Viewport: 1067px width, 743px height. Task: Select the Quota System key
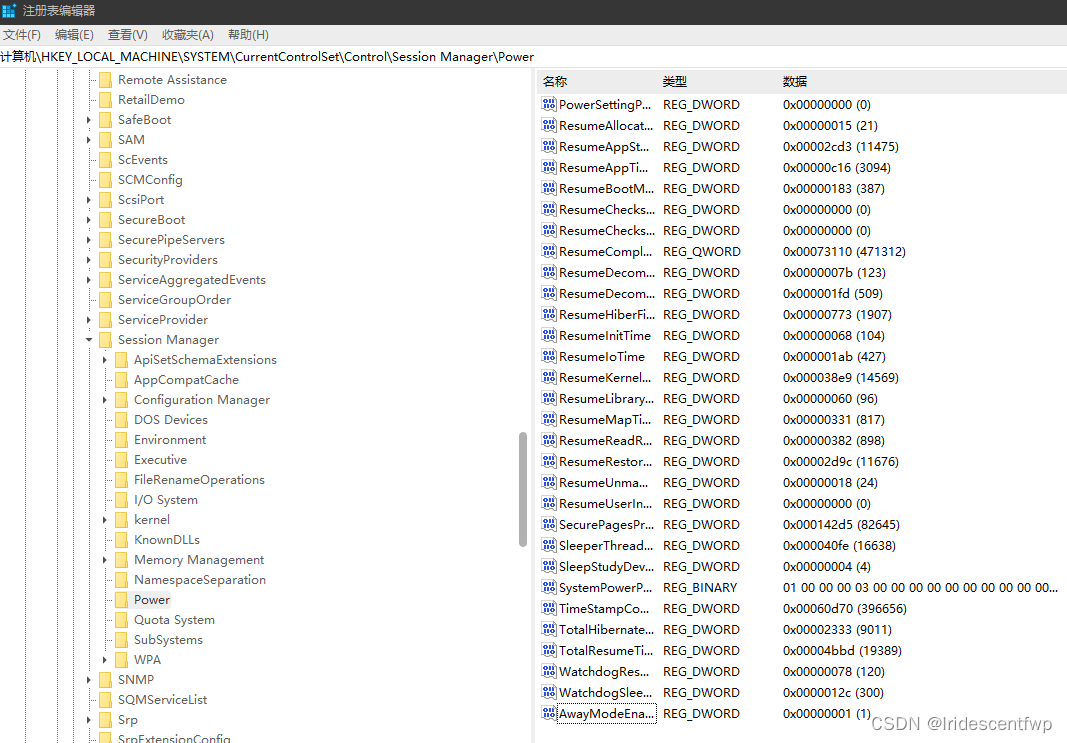tap(174, 620)
